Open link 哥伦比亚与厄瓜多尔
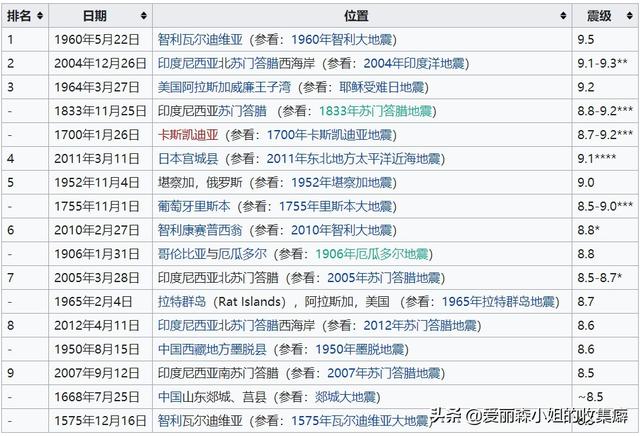The width and height of the screenshot is (640, 436). point(212,254)
